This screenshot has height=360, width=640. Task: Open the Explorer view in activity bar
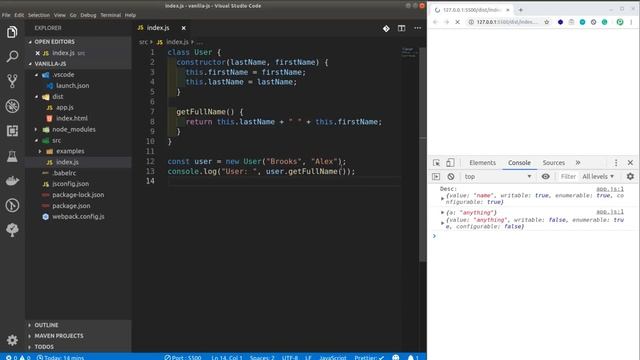click(12, 32)
